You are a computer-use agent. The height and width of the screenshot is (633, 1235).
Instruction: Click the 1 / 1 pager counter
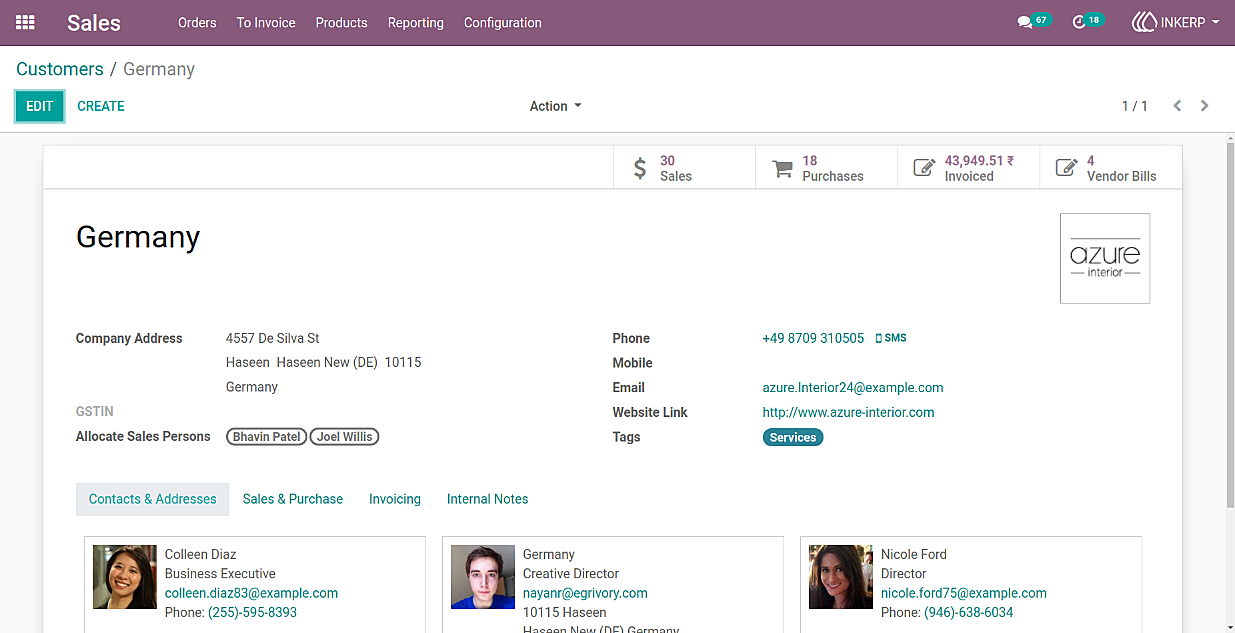tap(1135, 106)
